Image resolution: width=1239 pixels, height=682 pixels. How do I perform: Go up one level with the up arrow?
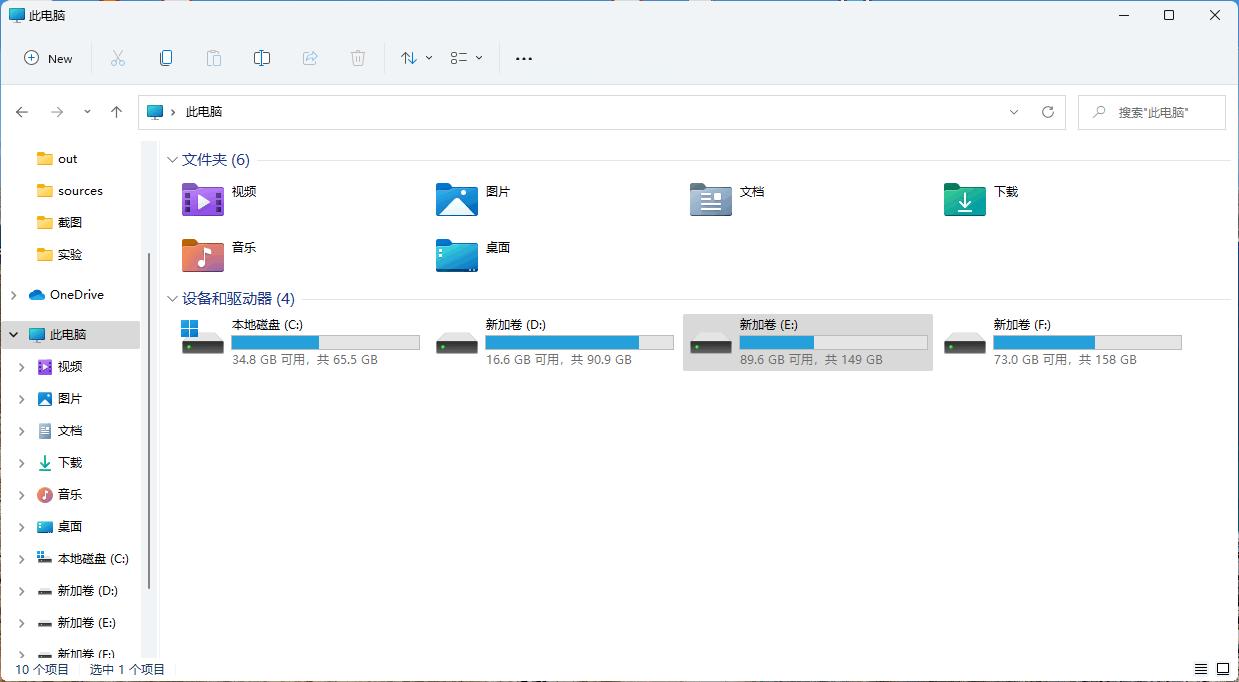pos(116,112)
